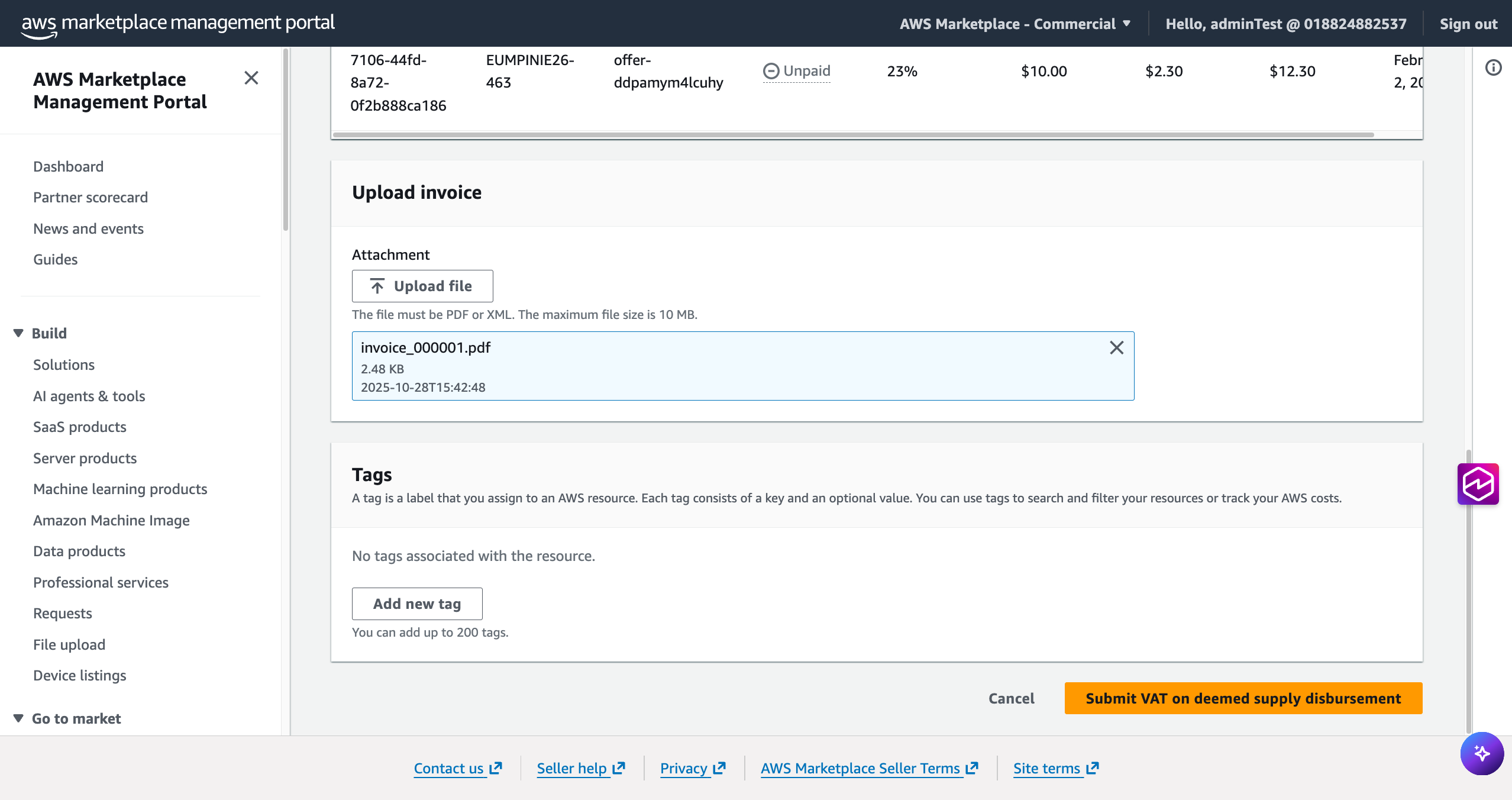Open Guides page
Screen dimensions: 1512x800
click(56, 259)
